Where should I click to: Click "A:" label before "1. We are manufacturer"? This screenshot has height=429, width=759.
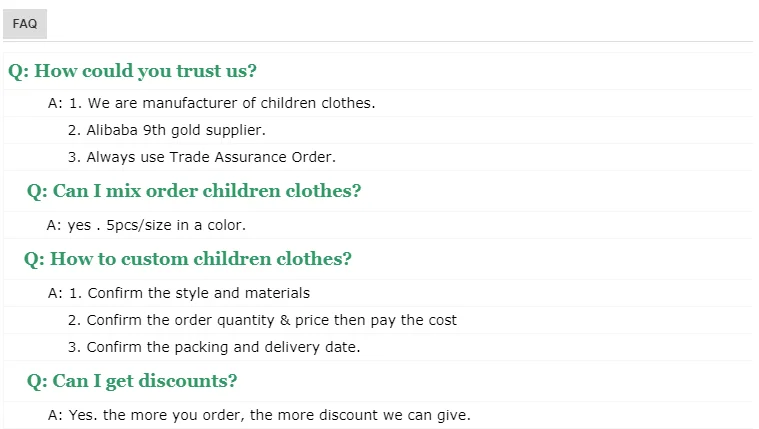56,102
